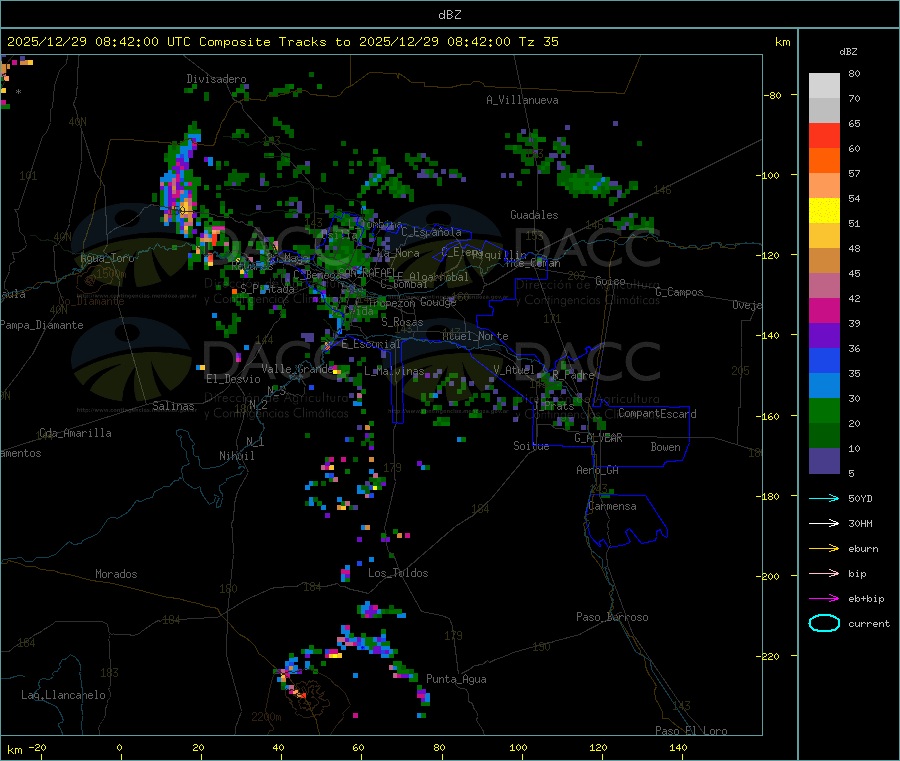
Task: Click the R_Padre place label
Action: coord(573,375)
